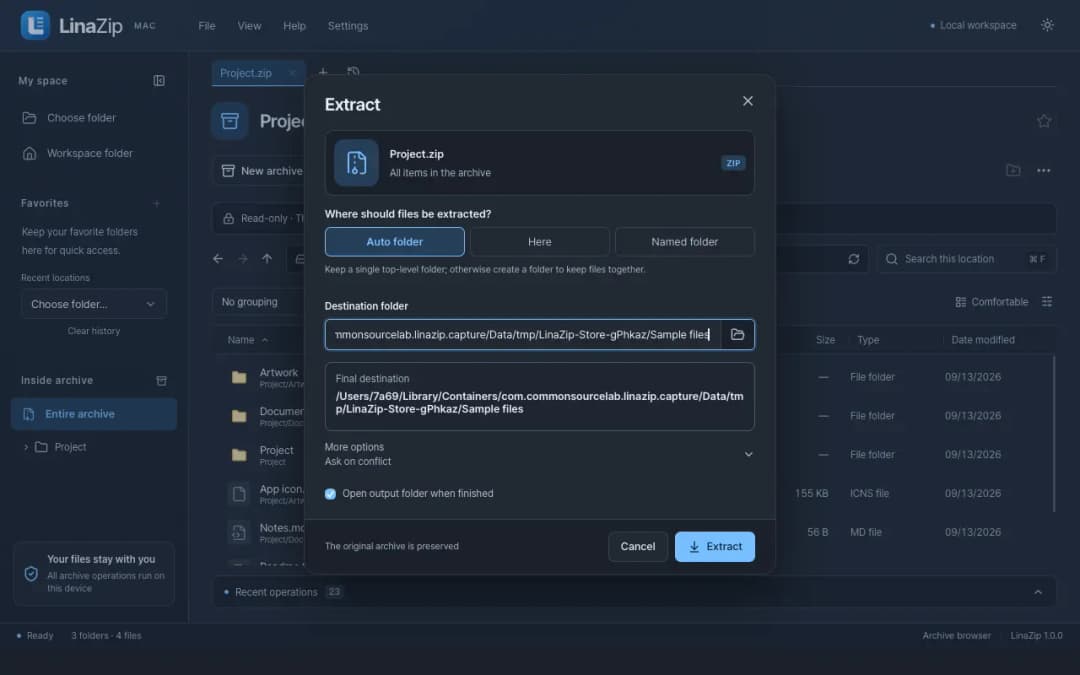
Task: Expand More options section
Action: pos(539,454)
